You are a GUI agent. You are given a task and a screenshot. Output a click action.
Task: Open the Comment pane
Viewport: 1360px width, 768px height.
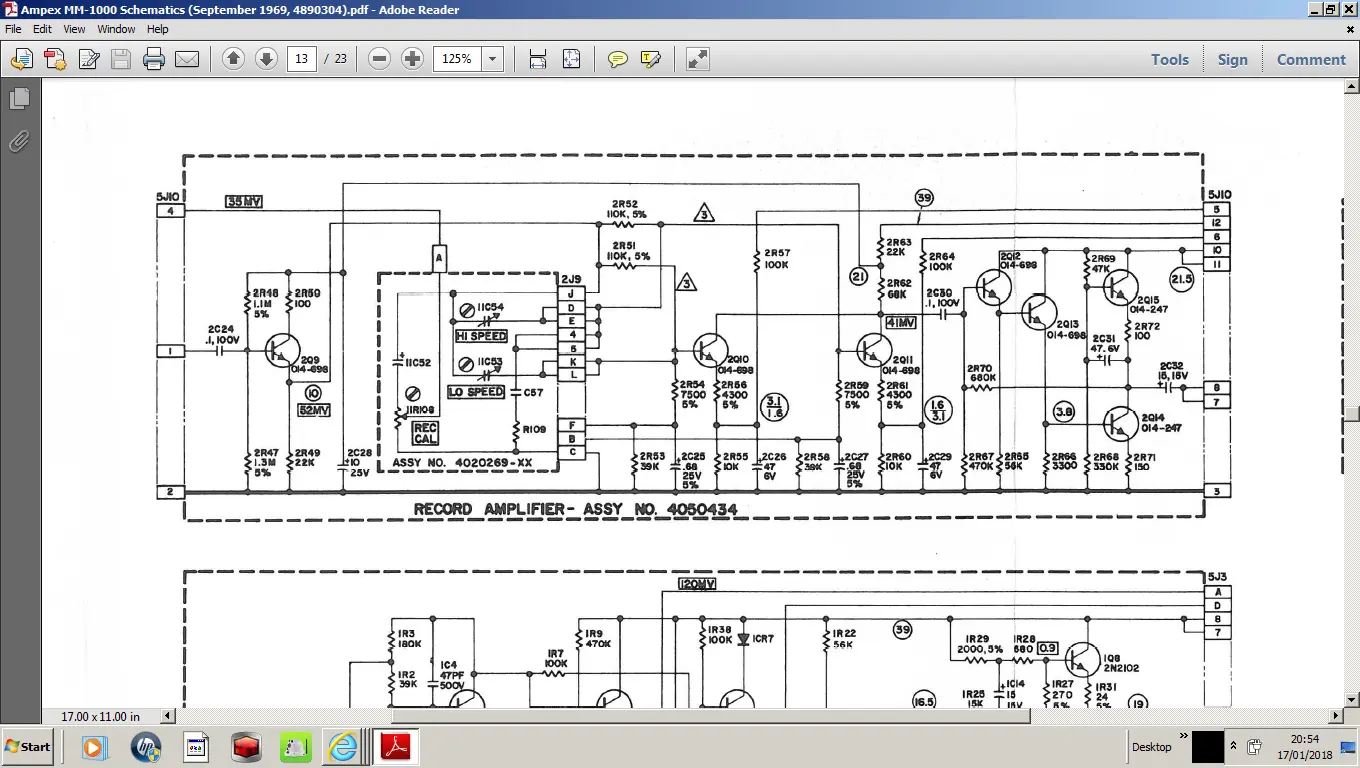1311,60
